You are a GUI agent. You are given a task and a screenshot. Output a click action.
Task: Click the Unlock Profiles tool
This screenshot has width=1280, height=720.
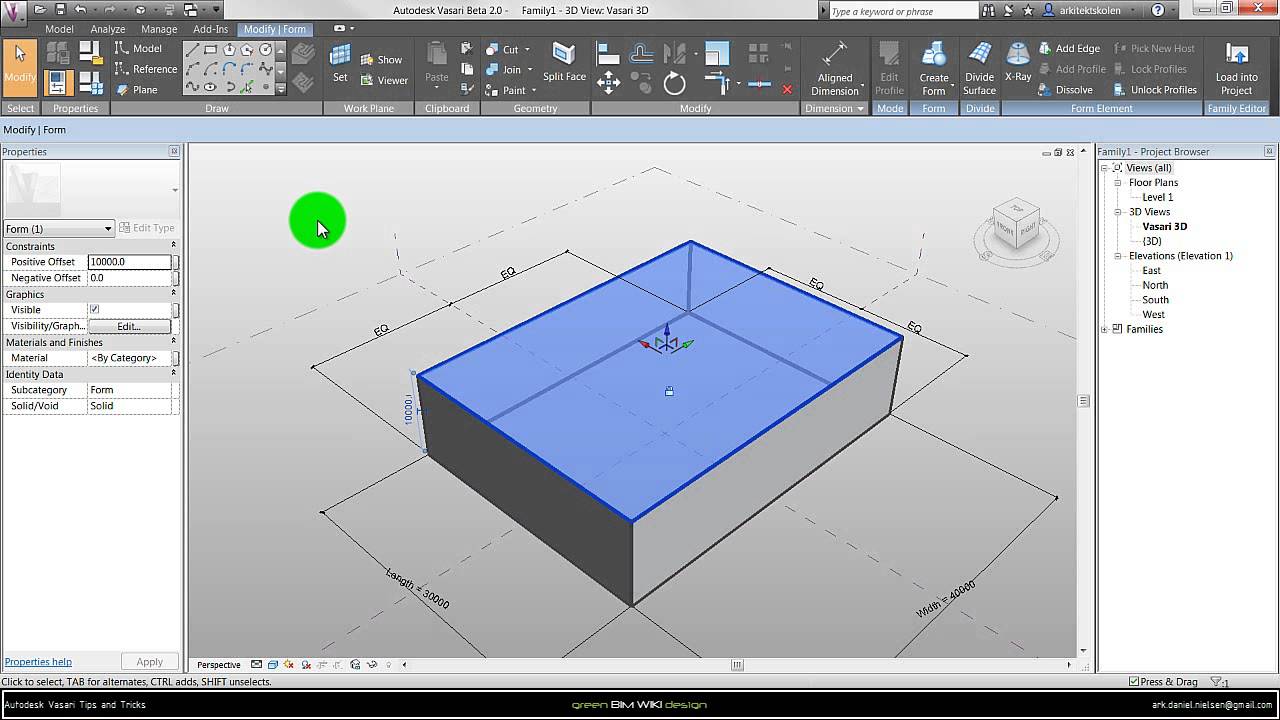coord(1155,90)
